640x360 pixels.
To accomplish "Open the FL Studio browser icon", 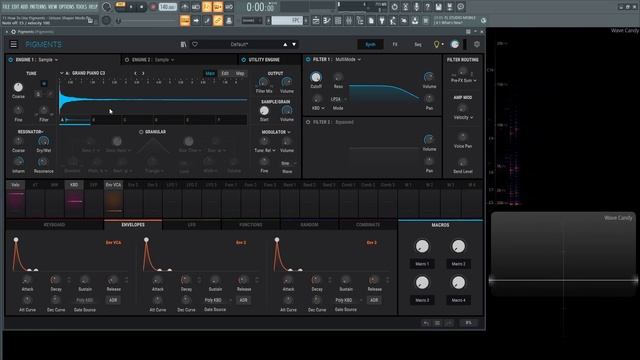I will click(x=360, y=20).
